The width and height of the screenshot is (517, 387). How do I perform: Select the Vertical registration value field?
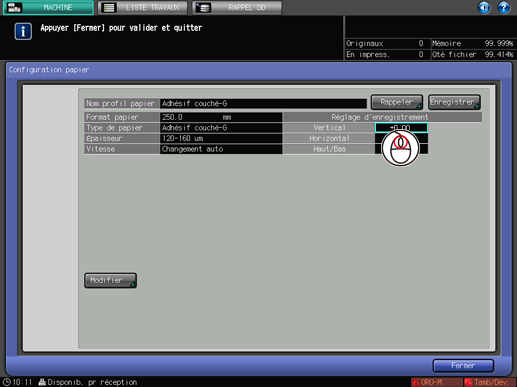pyautogui.click(x=401, y=128)
